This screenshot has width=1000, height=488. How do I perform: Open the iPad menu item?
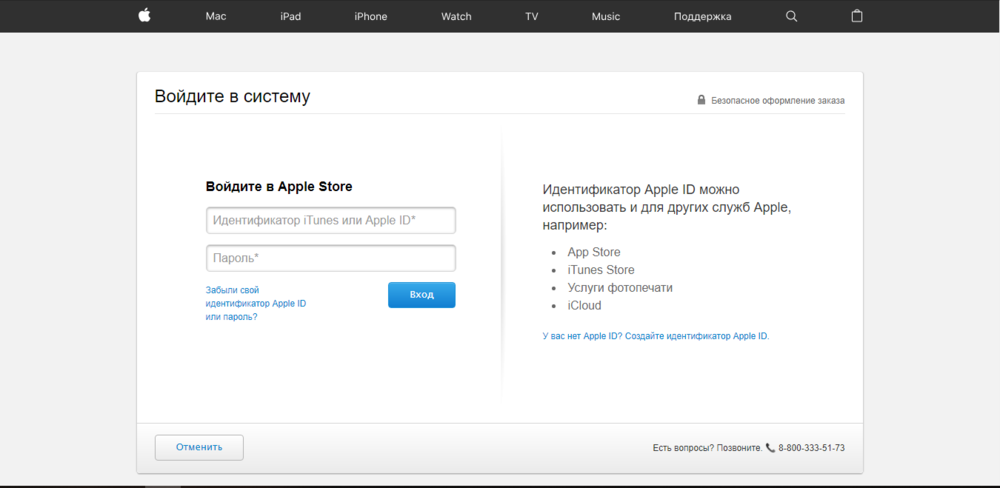coord(290,17)
